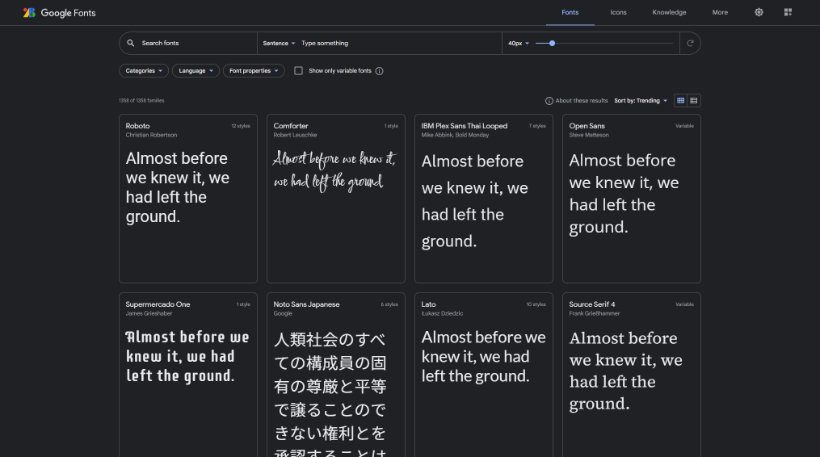Open the Font properties dropdown
Viewport: 820px width, 457px height.
coord(254,71)
